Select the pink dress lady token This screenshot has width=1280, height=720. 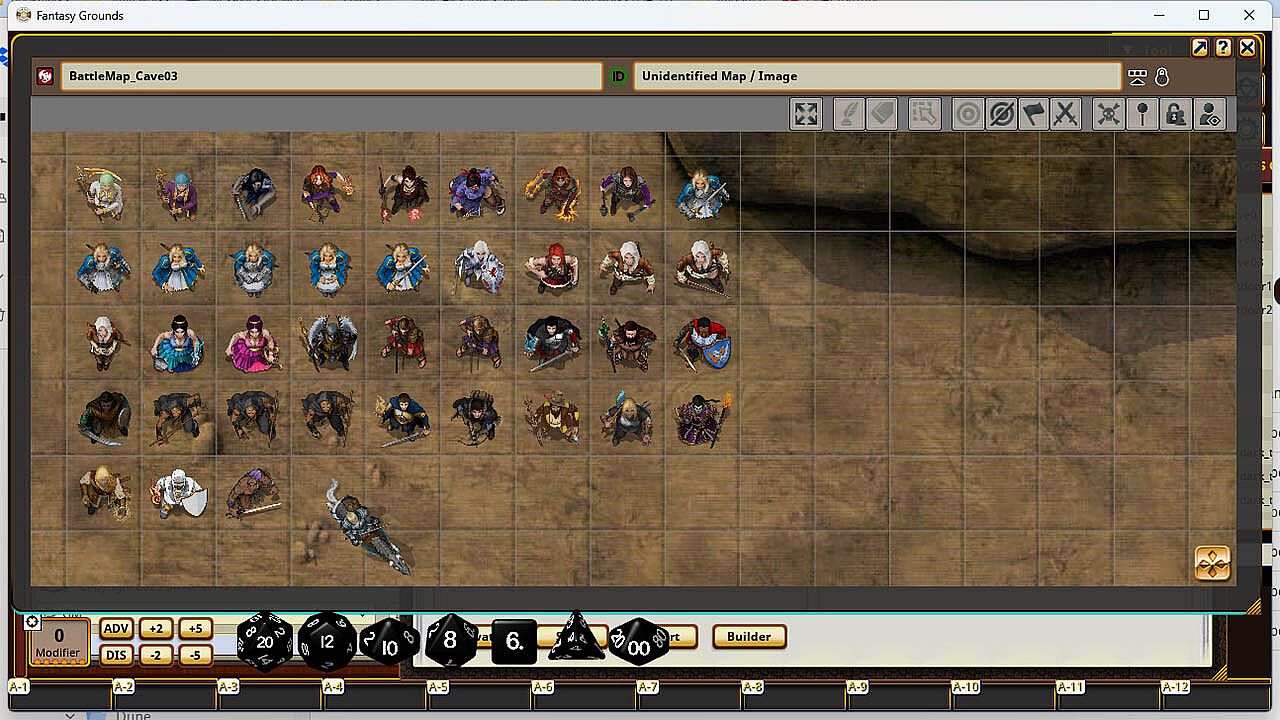click(252, 343)
